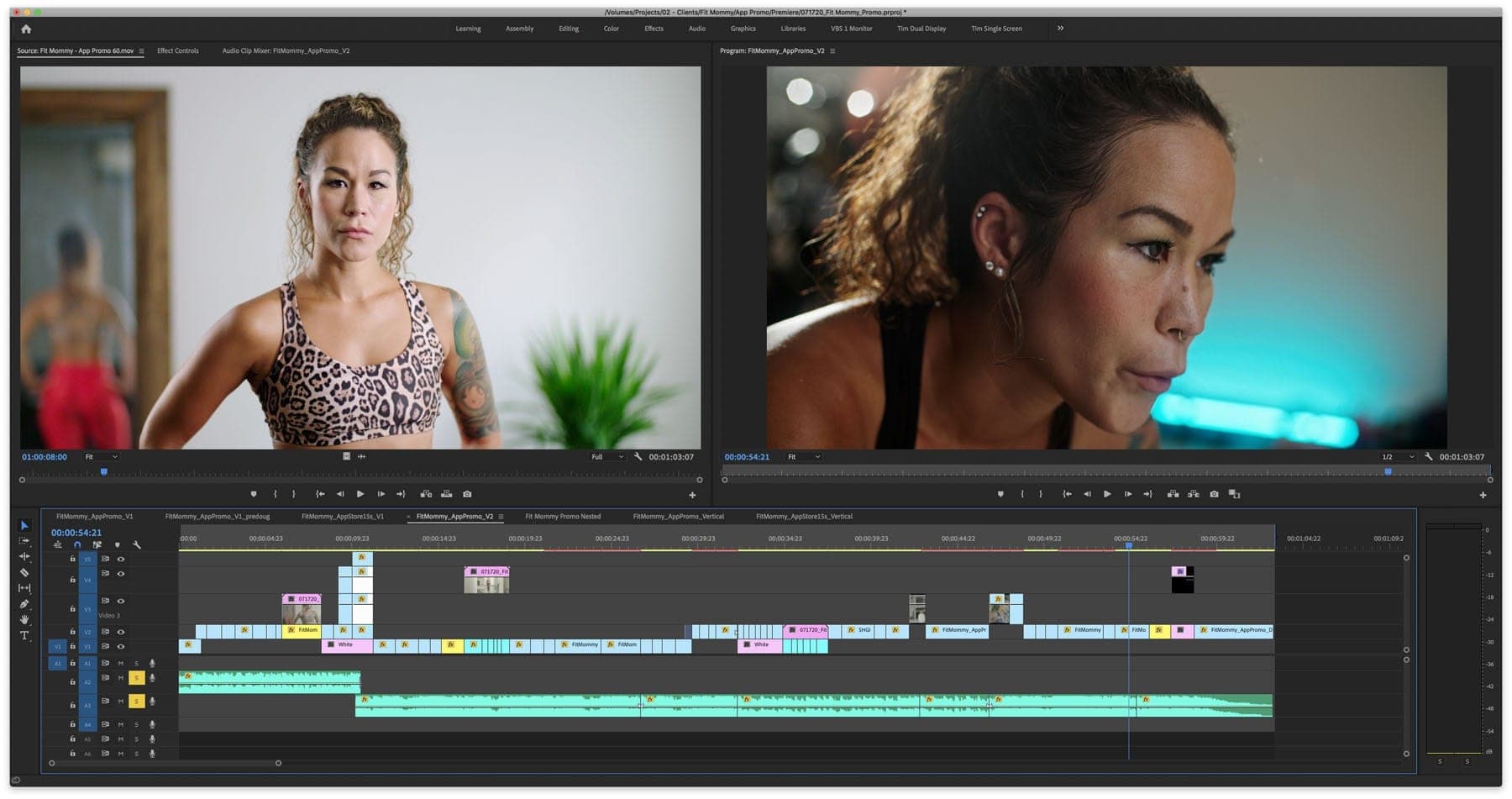This screenshot has width=1512, height=799.
Task: Toggle solo on audio track A2
Action: pos(136,678)
